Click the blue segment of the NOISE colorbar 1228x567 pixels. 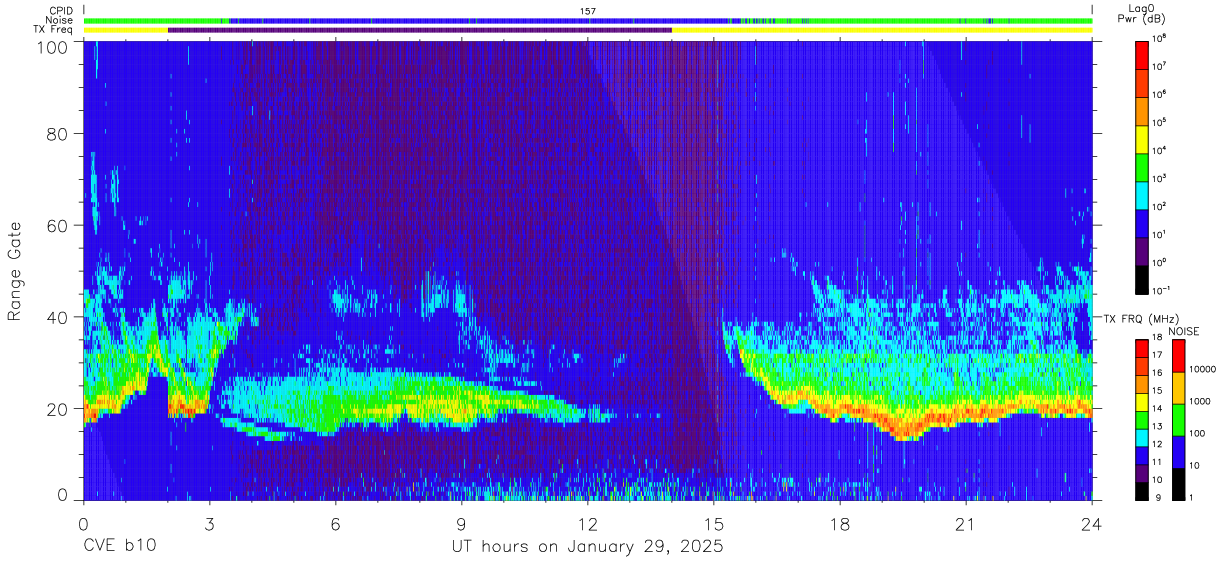[x=1178, y=452]
